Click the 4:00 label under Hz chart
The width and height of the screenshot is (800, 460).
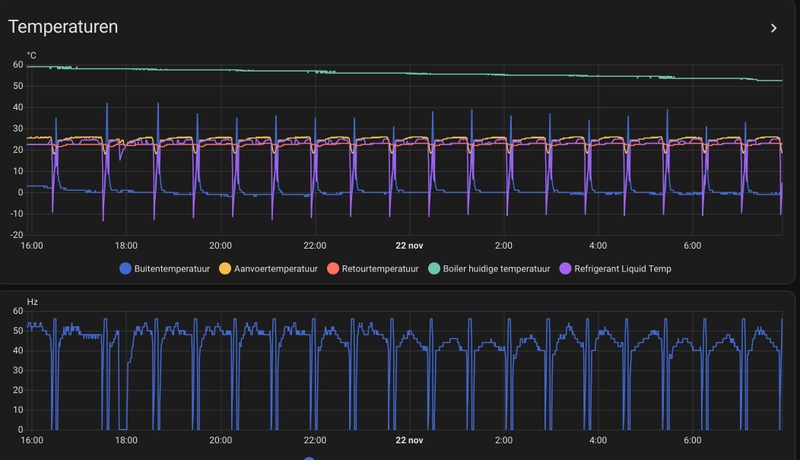[x=598, y=440]
